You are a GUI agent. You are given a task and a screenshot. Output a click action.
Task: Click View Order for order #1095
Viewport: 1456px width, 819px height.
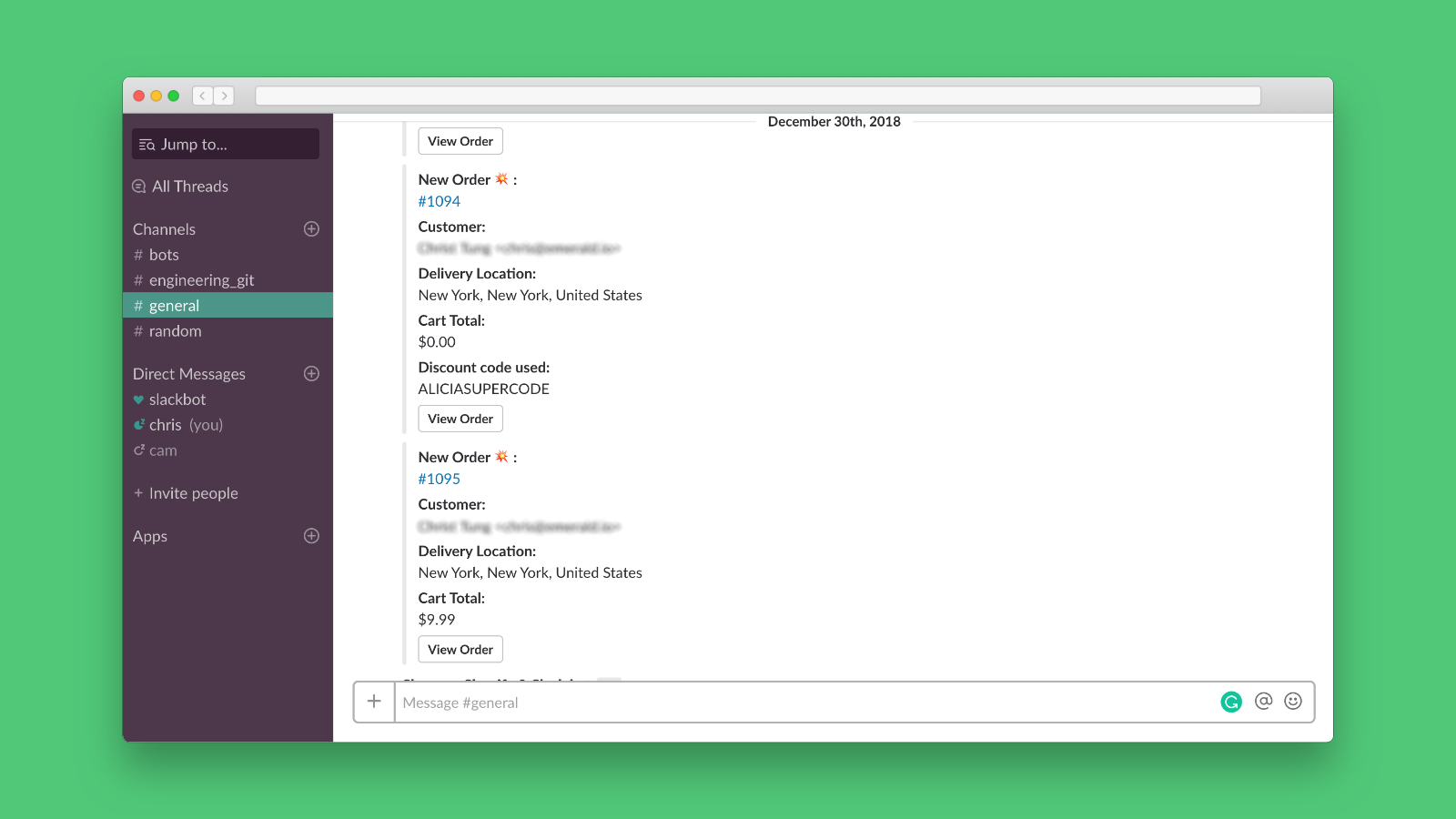(460, 649)
